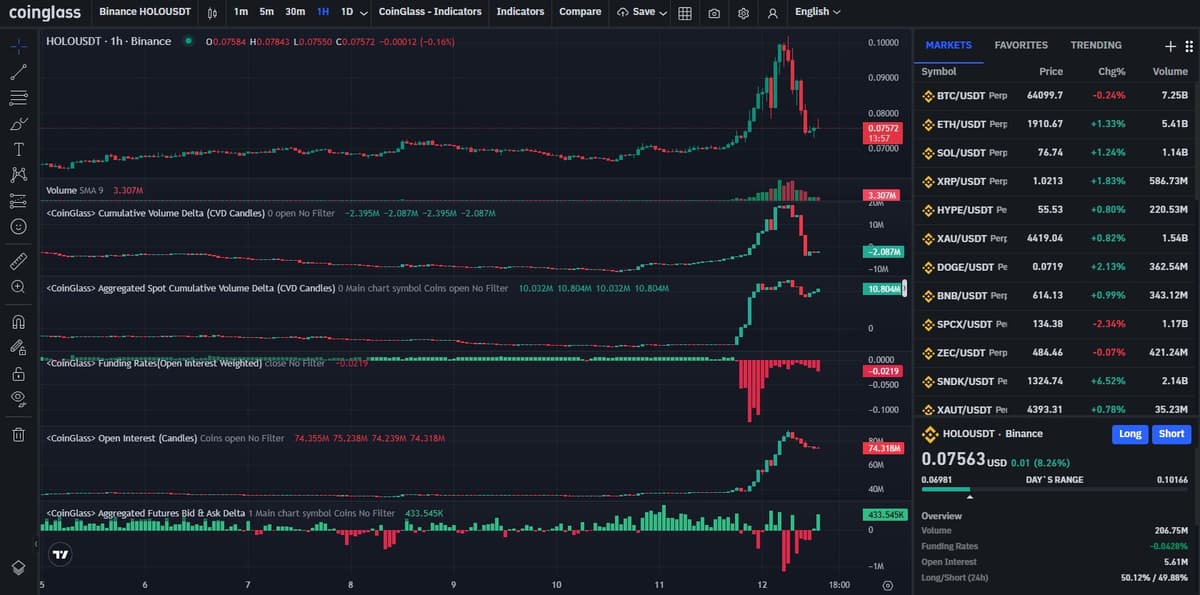Select HYPE/USDT row
This screenshot has height=595, width=1200.
coord(1055,210)
